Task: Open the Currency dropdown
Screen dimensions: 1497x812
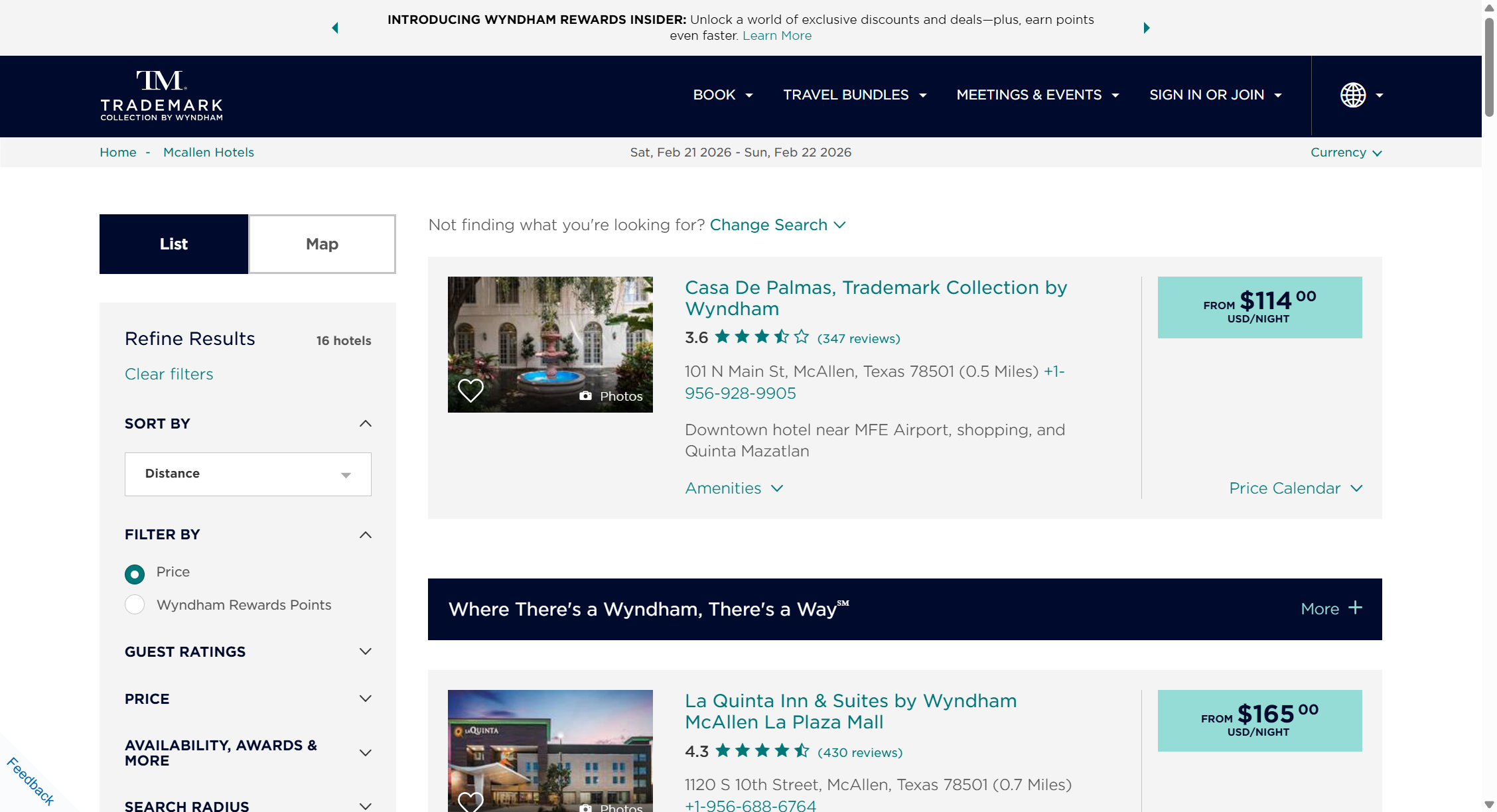Action: 1346,153
